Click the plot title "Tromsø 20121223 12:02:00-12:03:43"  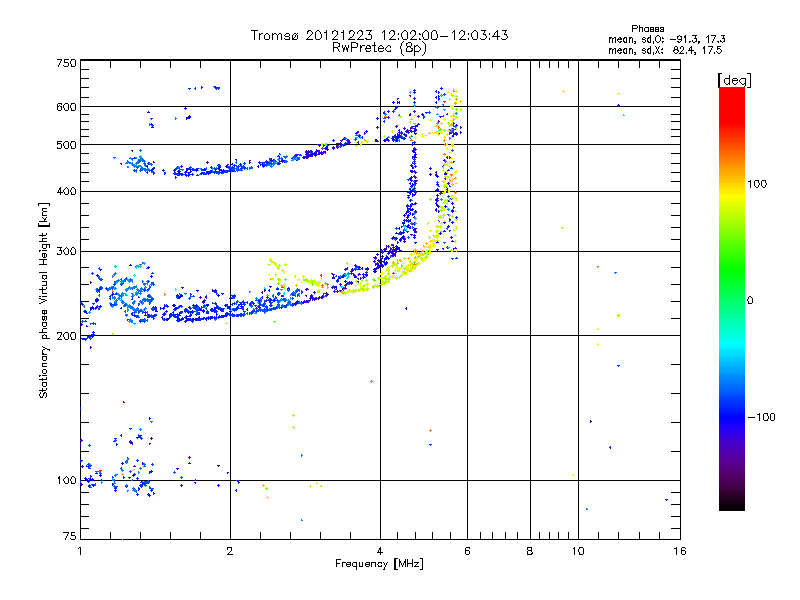(379, 35)
